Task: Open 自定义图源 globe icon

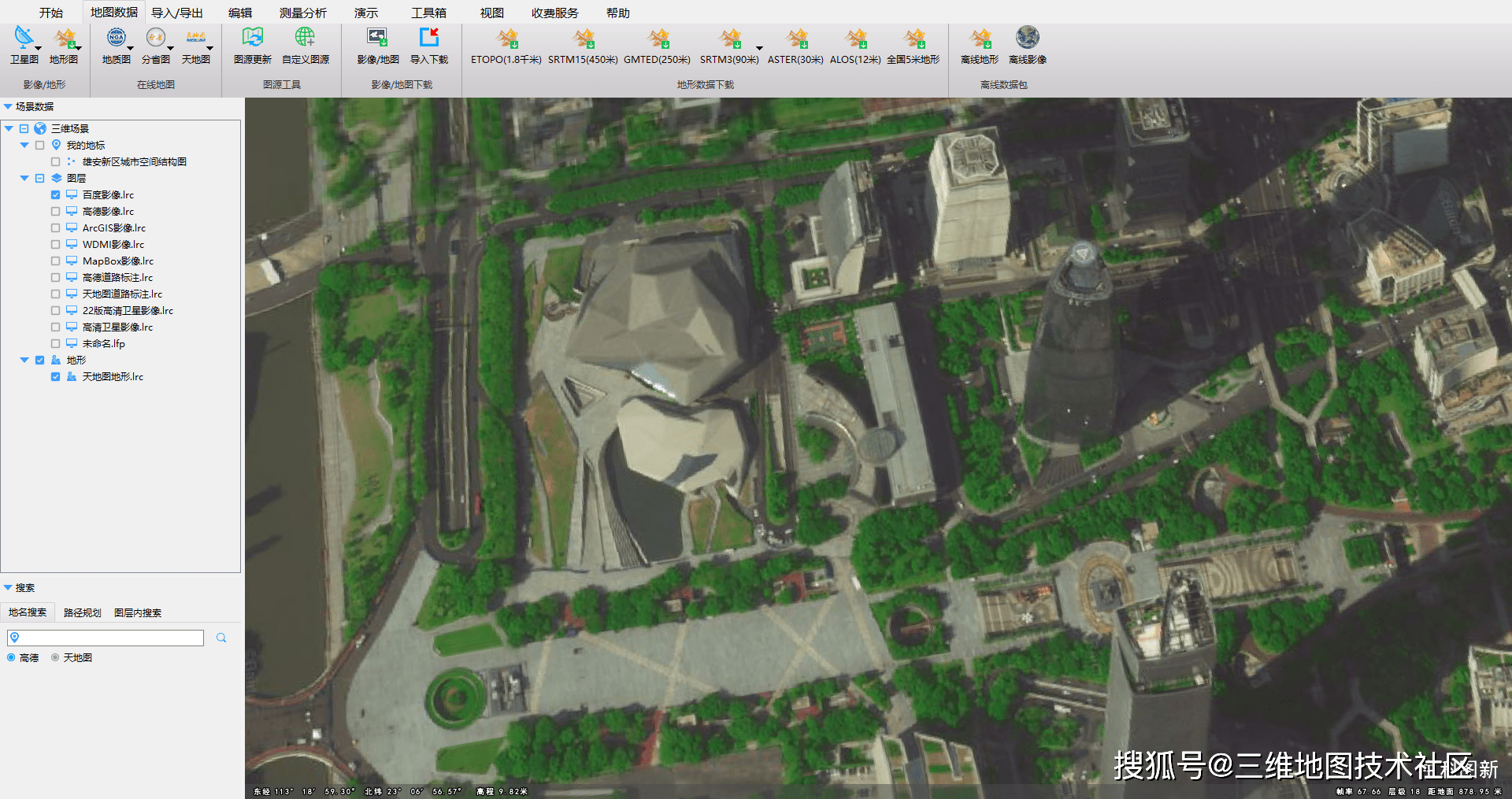Action: pyautogui.click(x=305, y=37)
